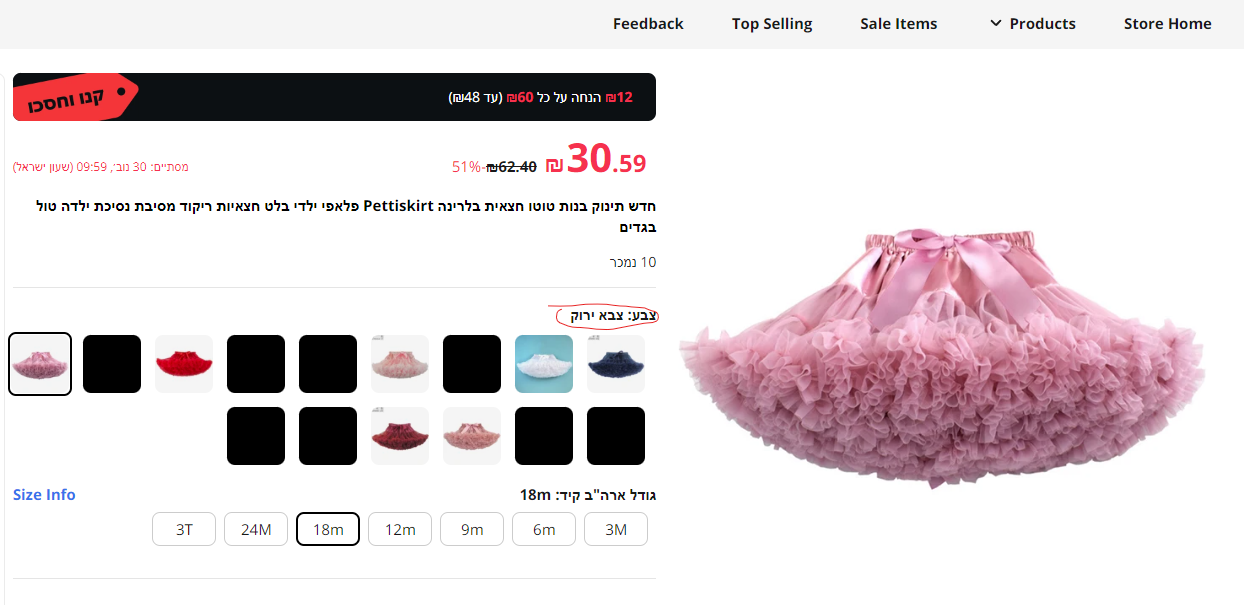Pick size 9m

click(x=472, y=530)
